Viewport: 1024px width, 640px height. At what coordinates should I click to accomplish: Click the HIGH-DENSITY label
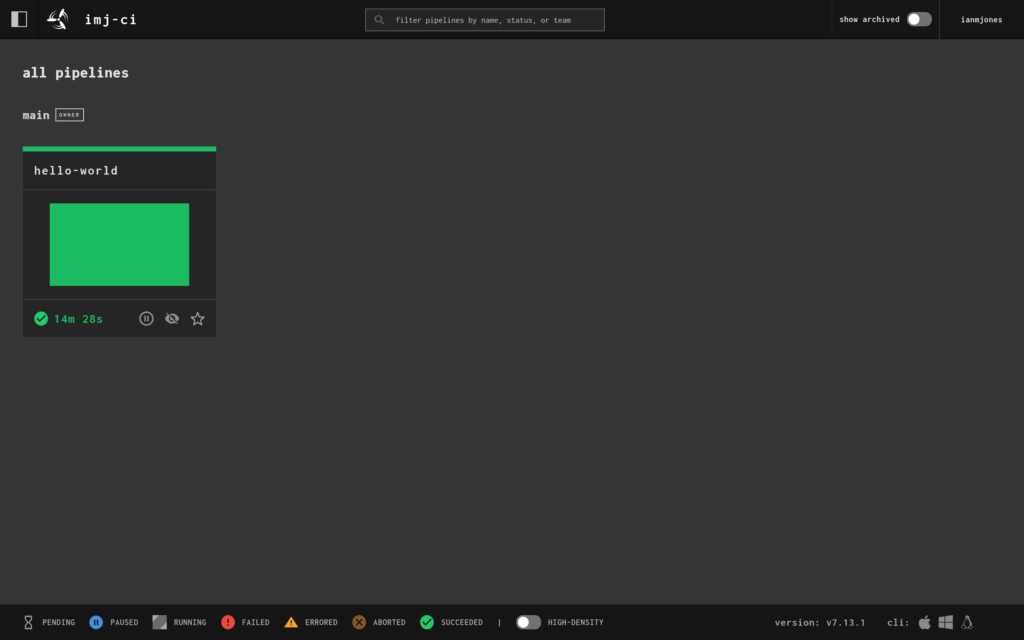(575, 622)
